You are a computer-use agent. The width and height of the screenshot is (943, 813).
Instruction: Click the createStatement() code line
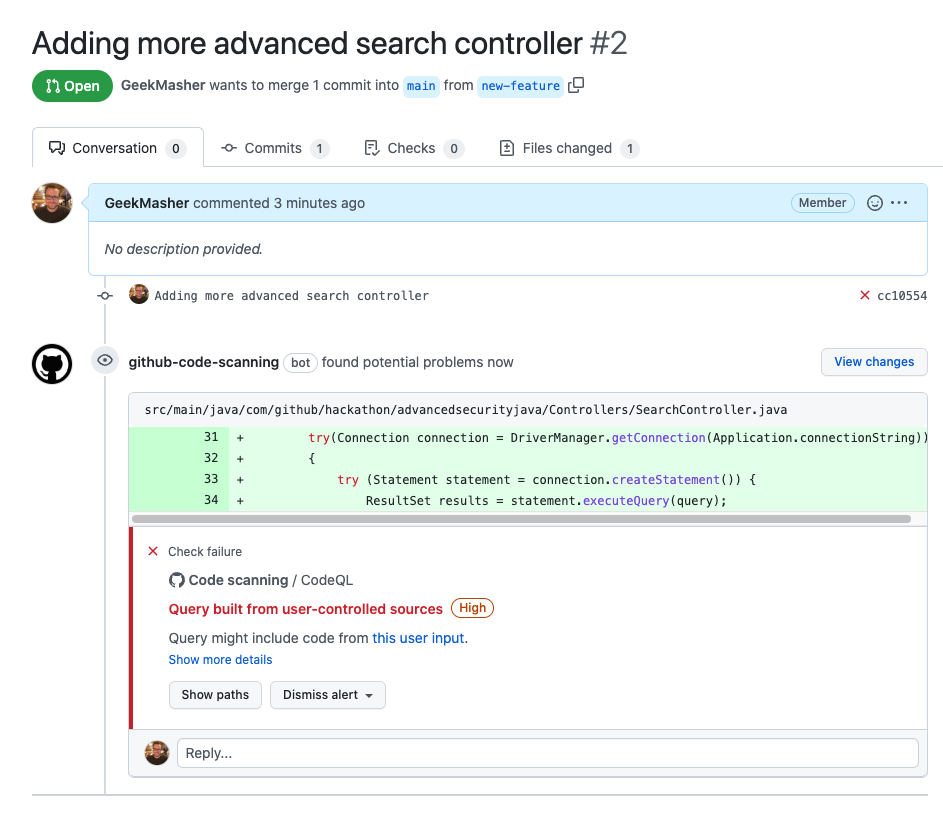pos(546,480)
